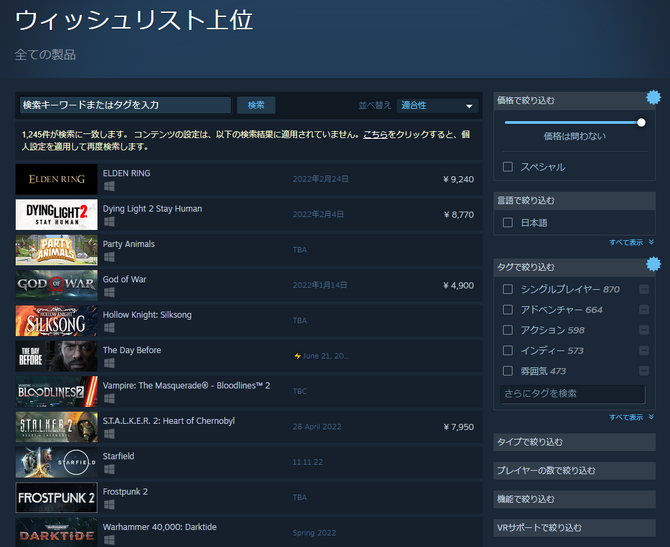Click the Windows icon under God of War

coord(108,294)
